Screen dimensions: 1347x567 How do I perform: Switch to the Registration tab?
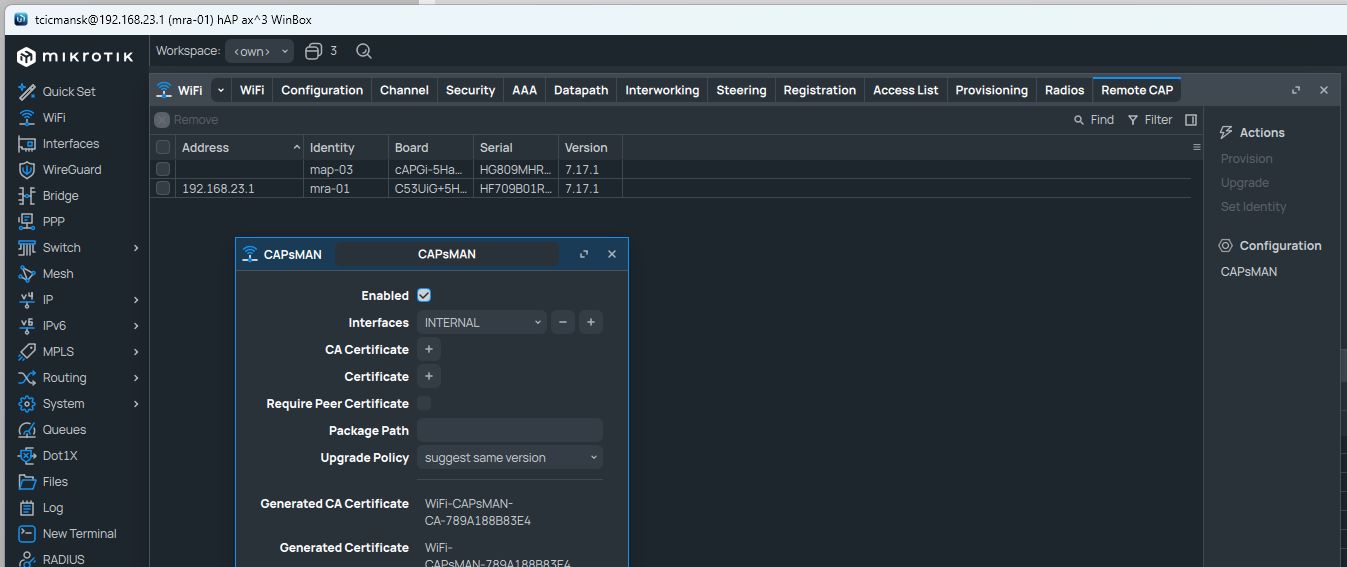820,90
